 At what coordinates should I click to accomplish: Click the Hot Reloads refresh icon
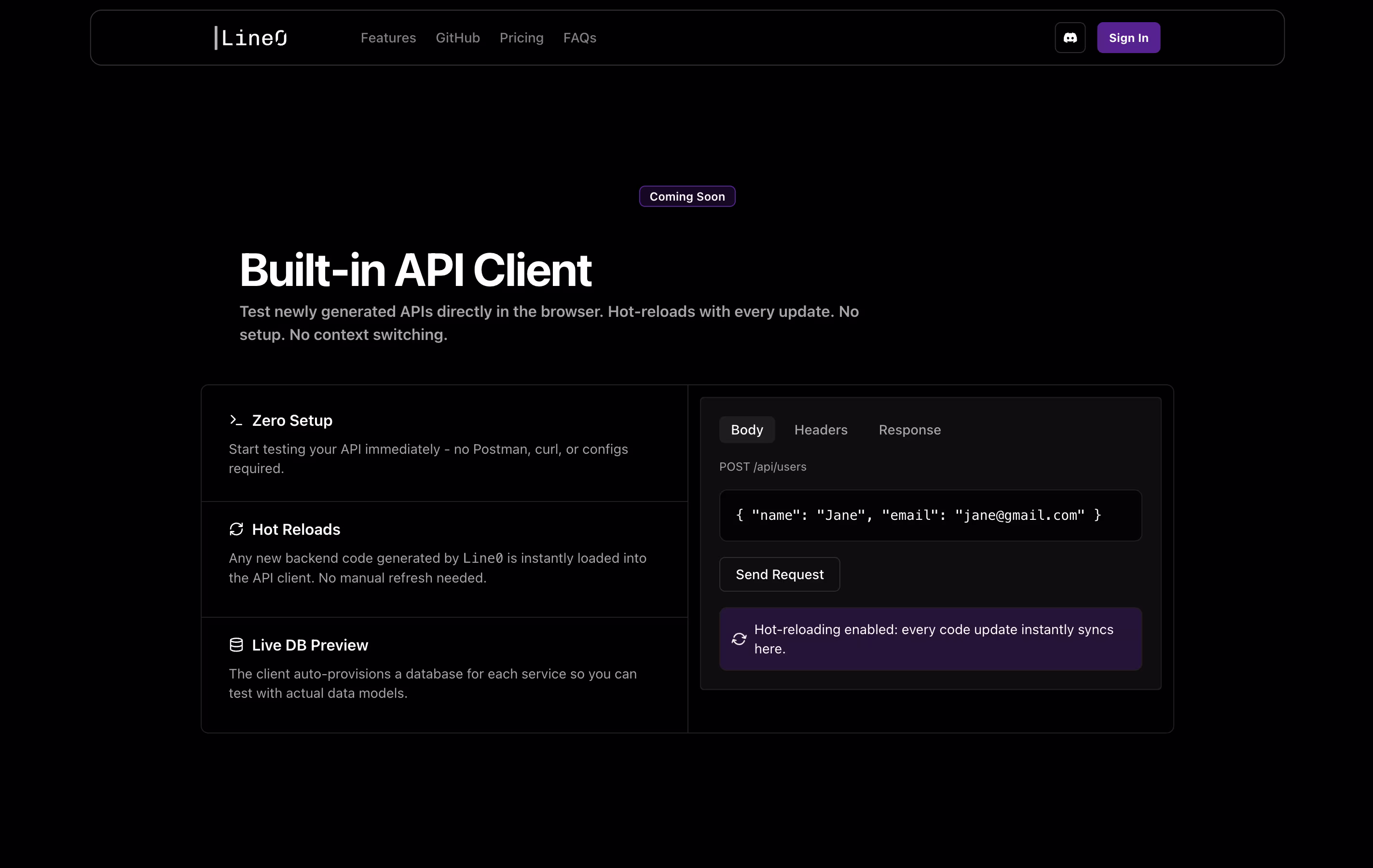point(236,529)
